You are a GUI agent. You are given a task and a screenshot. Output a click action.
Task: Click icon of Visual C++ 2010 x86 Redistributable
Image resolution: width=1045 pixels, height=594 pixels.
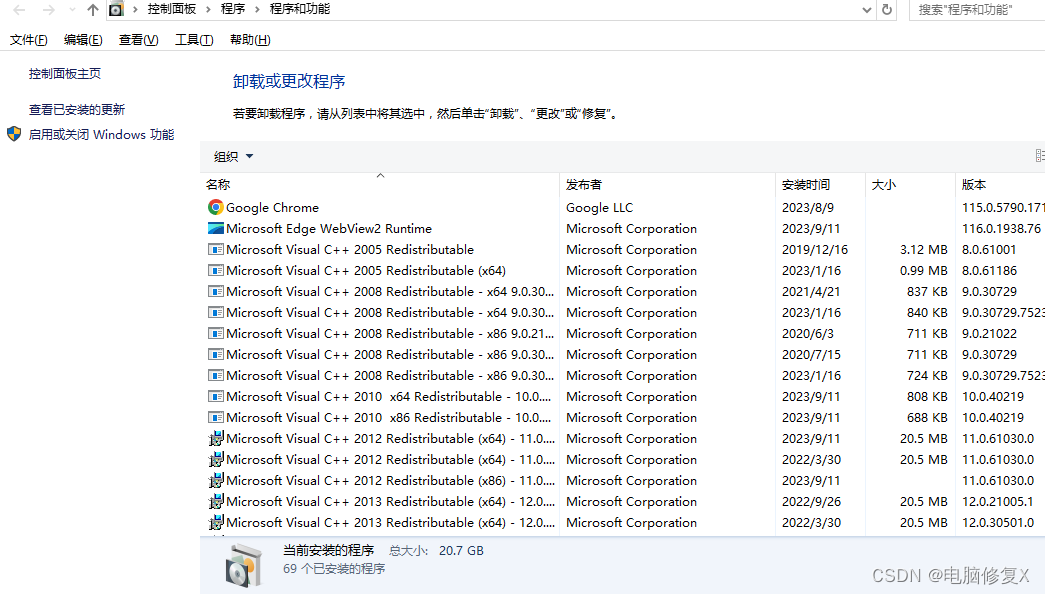(215, 417)
